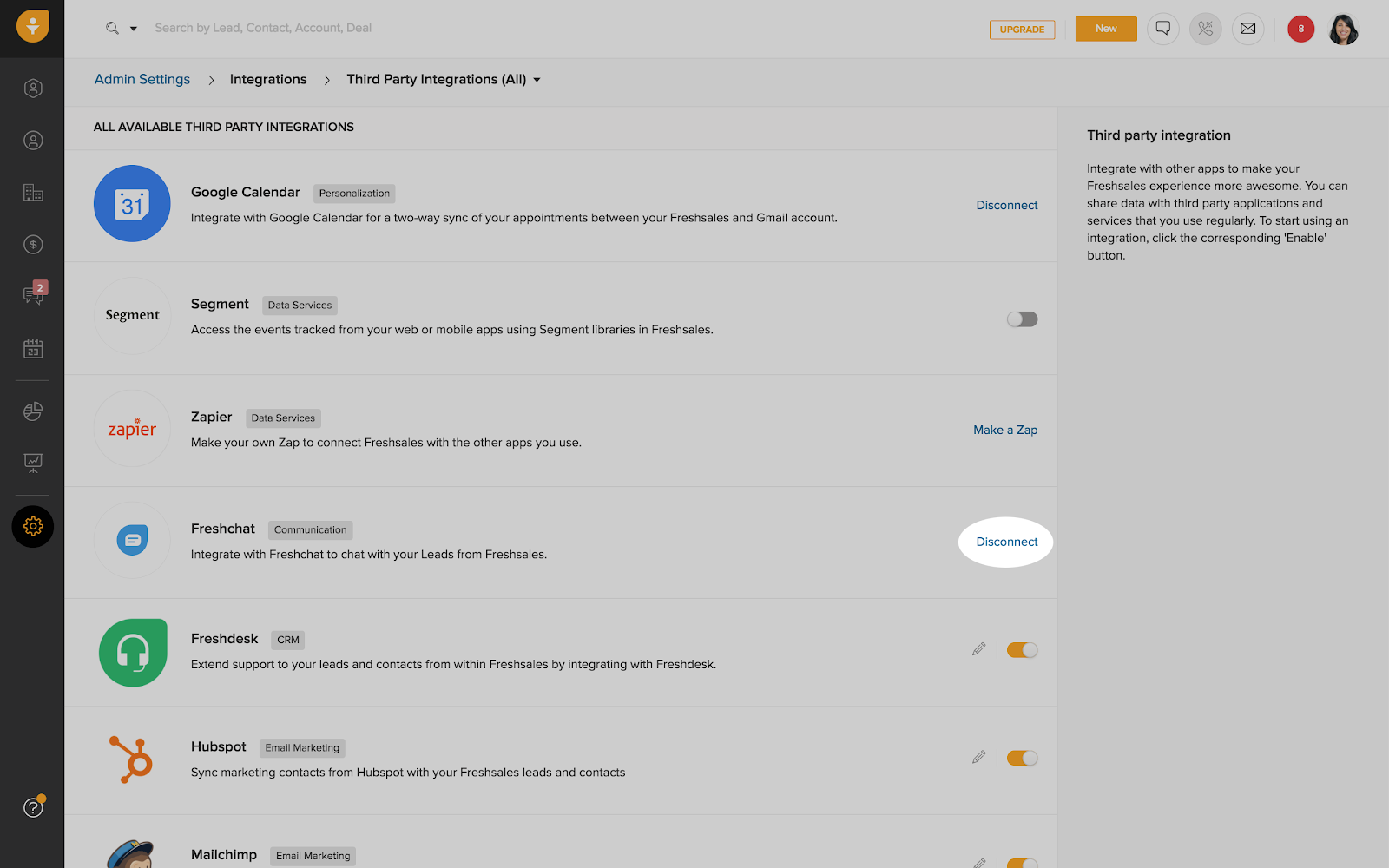Select the Mailchimp integration title

(x=224, y=855)
